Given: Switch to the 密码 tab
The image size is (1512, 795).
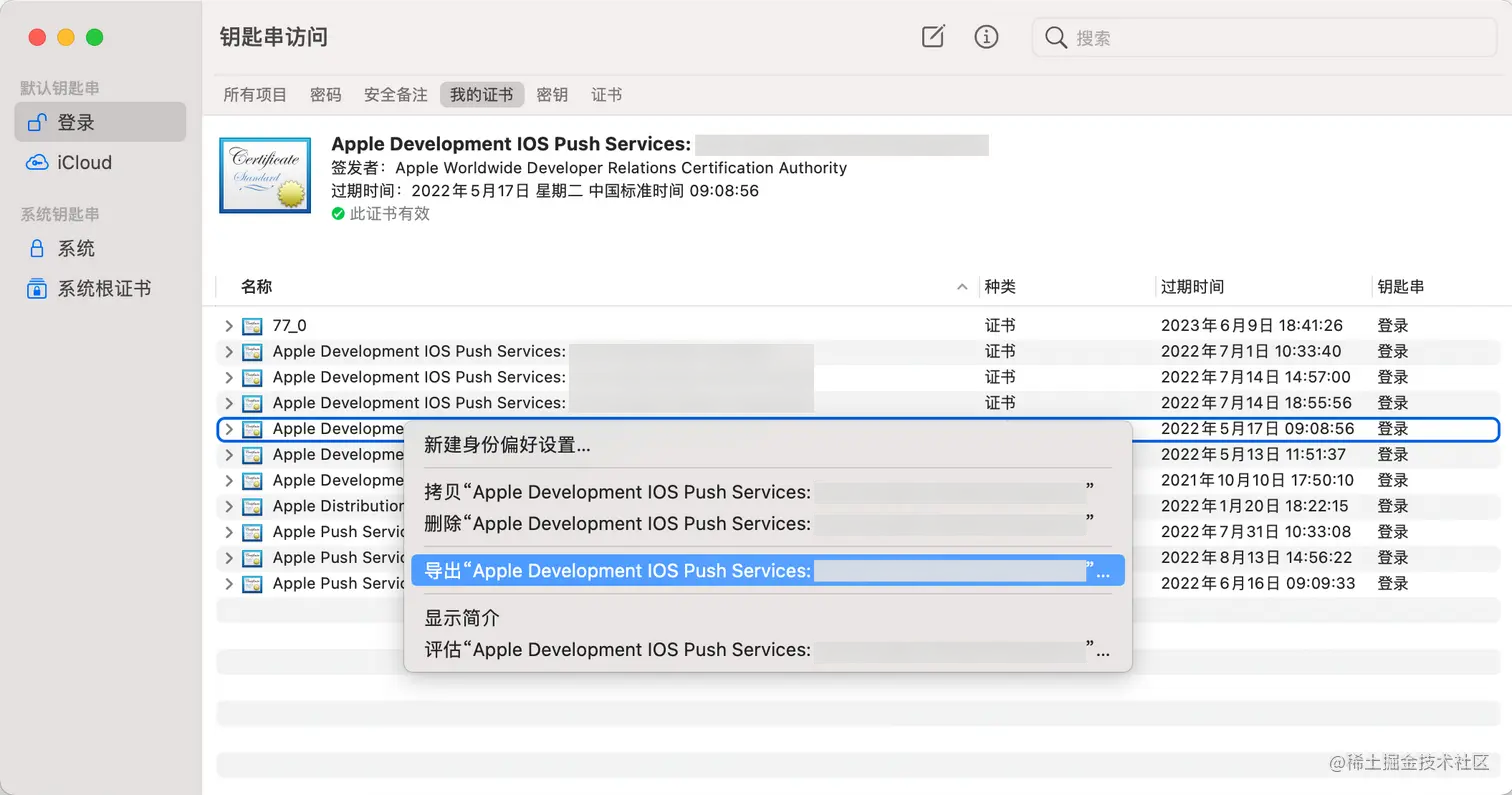Looking at the screenshot, I should [326, 95].
